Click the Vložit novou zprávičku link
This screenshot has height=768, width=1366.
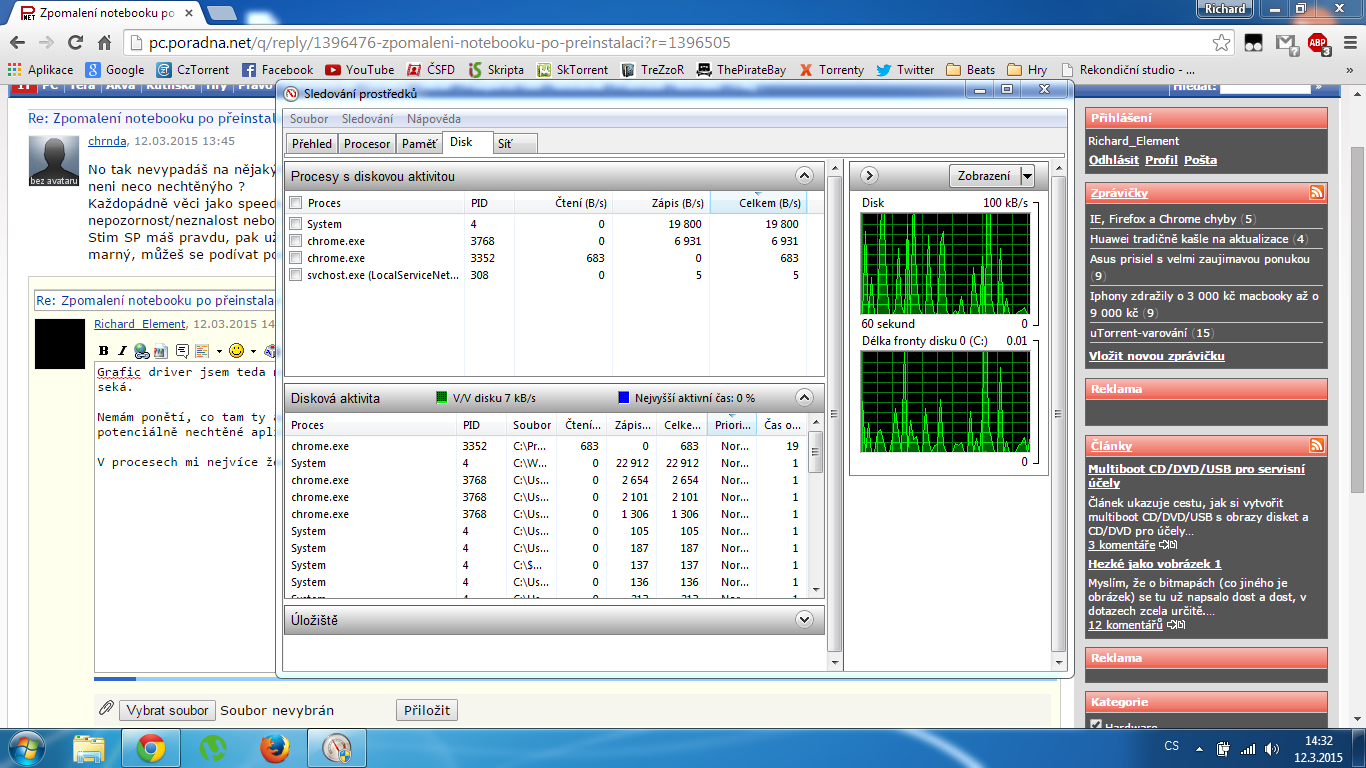pyautogui.click(x=1157, y=356)
